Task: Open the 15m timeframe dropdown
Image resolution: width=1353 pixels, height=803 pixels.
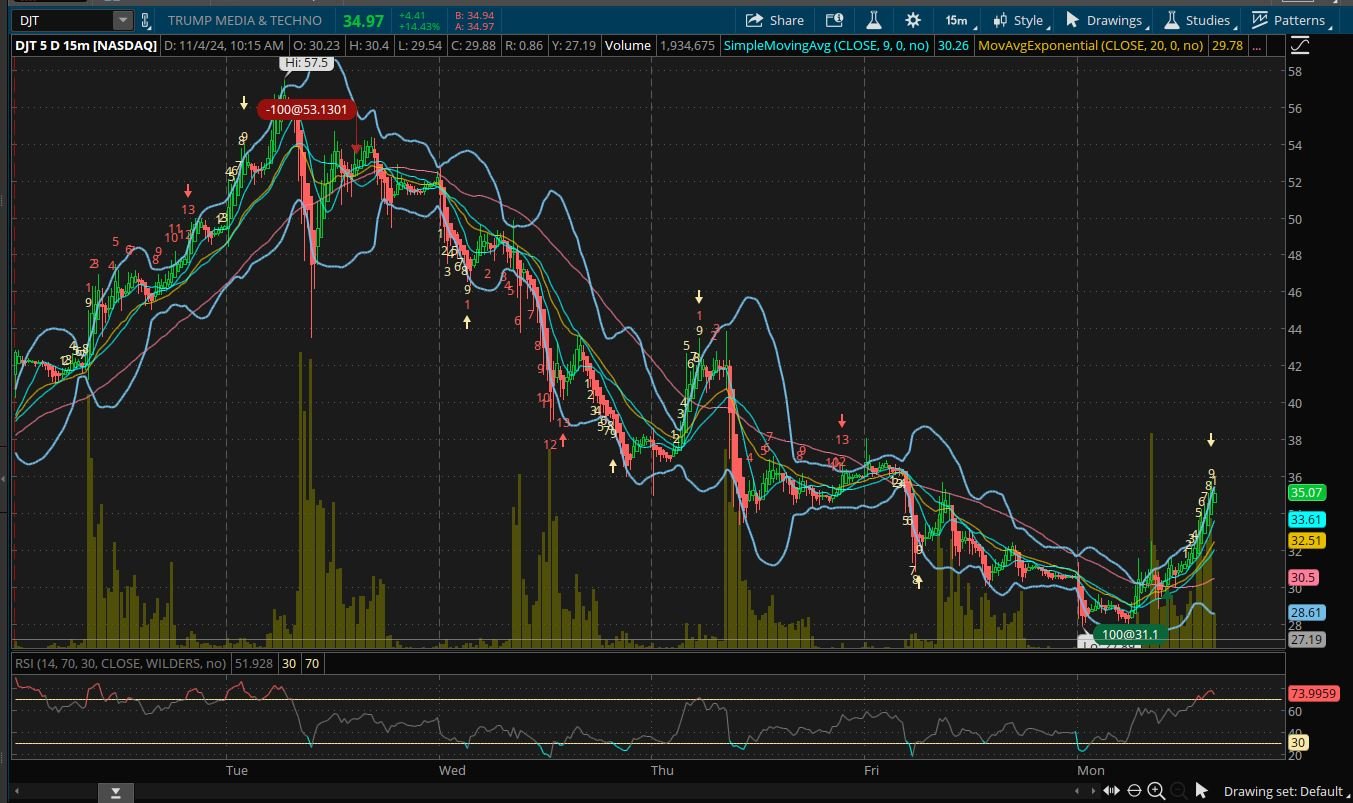Action: tap(955, 19)
